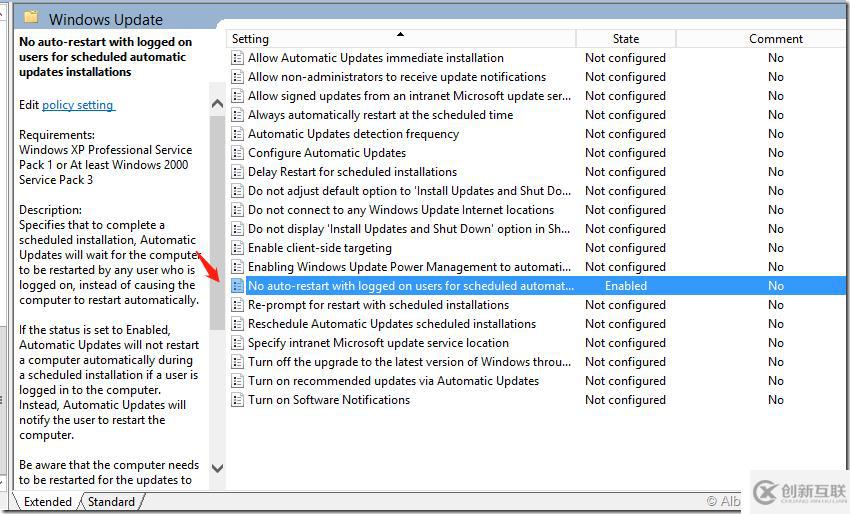The height and width of the screenshot is (514, 850).
Task: Click the description pane scrollbar thumb
Action: pos(217,222)
